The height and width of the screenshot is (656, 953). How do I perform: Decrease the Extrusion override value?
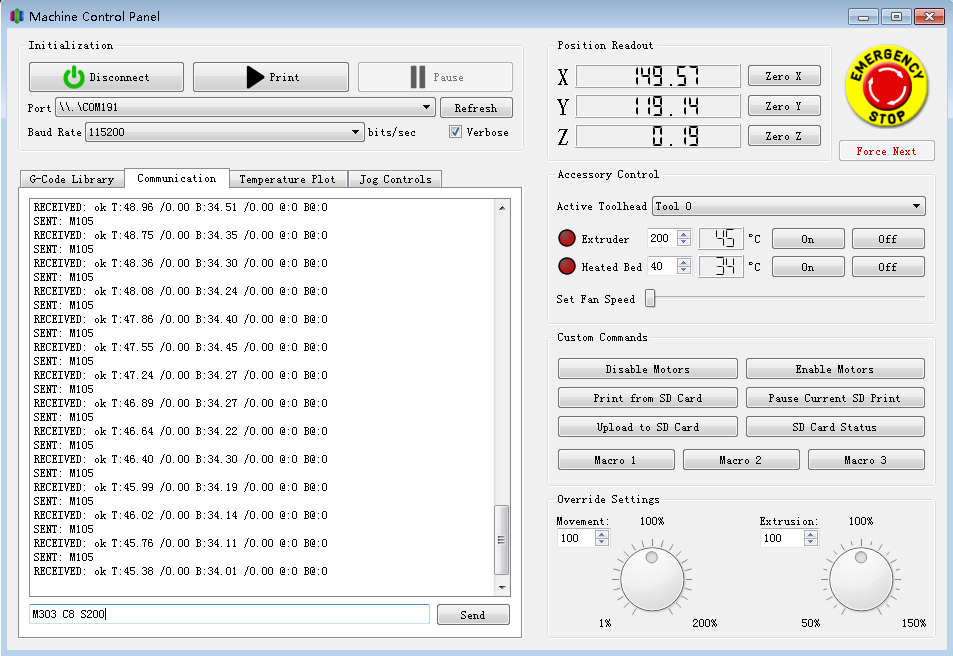click(811, 542)
